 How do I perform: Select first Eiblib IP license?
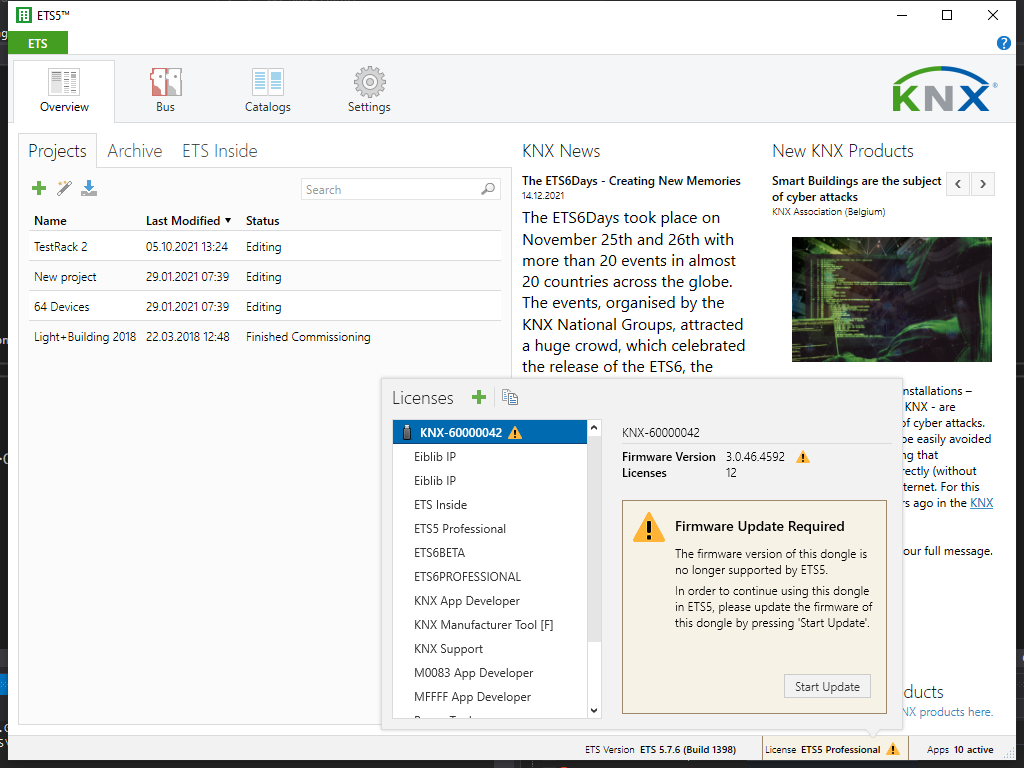click(490, 456)
